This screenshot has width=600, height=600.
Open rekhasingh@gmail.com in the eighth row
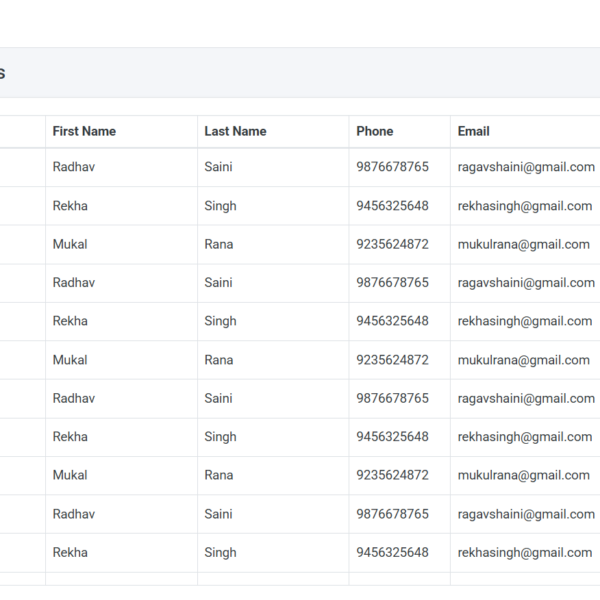(x=525, y=437)
